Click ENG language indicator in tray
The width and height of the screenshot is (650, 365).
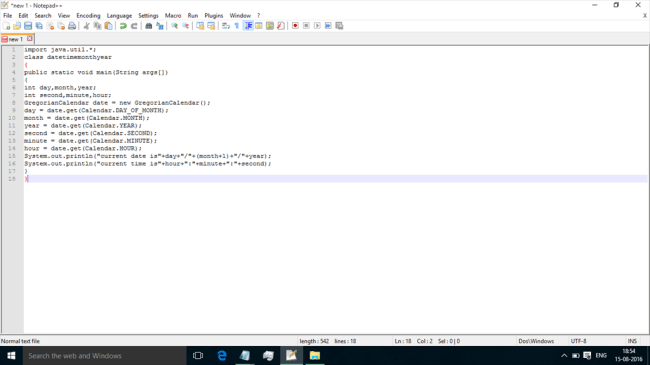tap(601, 355)
